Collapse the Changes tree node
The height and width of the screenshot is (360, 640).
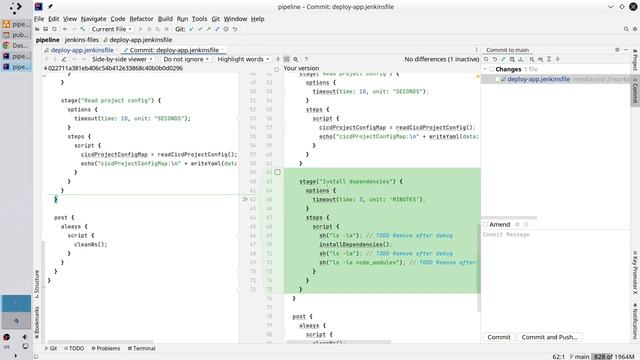pos(485,69)
